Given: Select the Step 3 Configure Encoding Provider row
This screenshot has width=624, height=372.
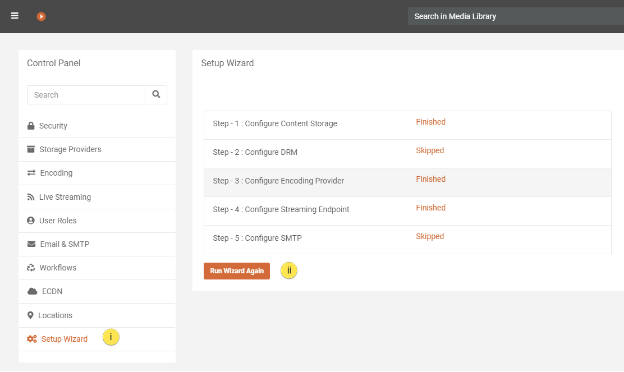Looking at the screenshot, I should click(x=408, y=182).
